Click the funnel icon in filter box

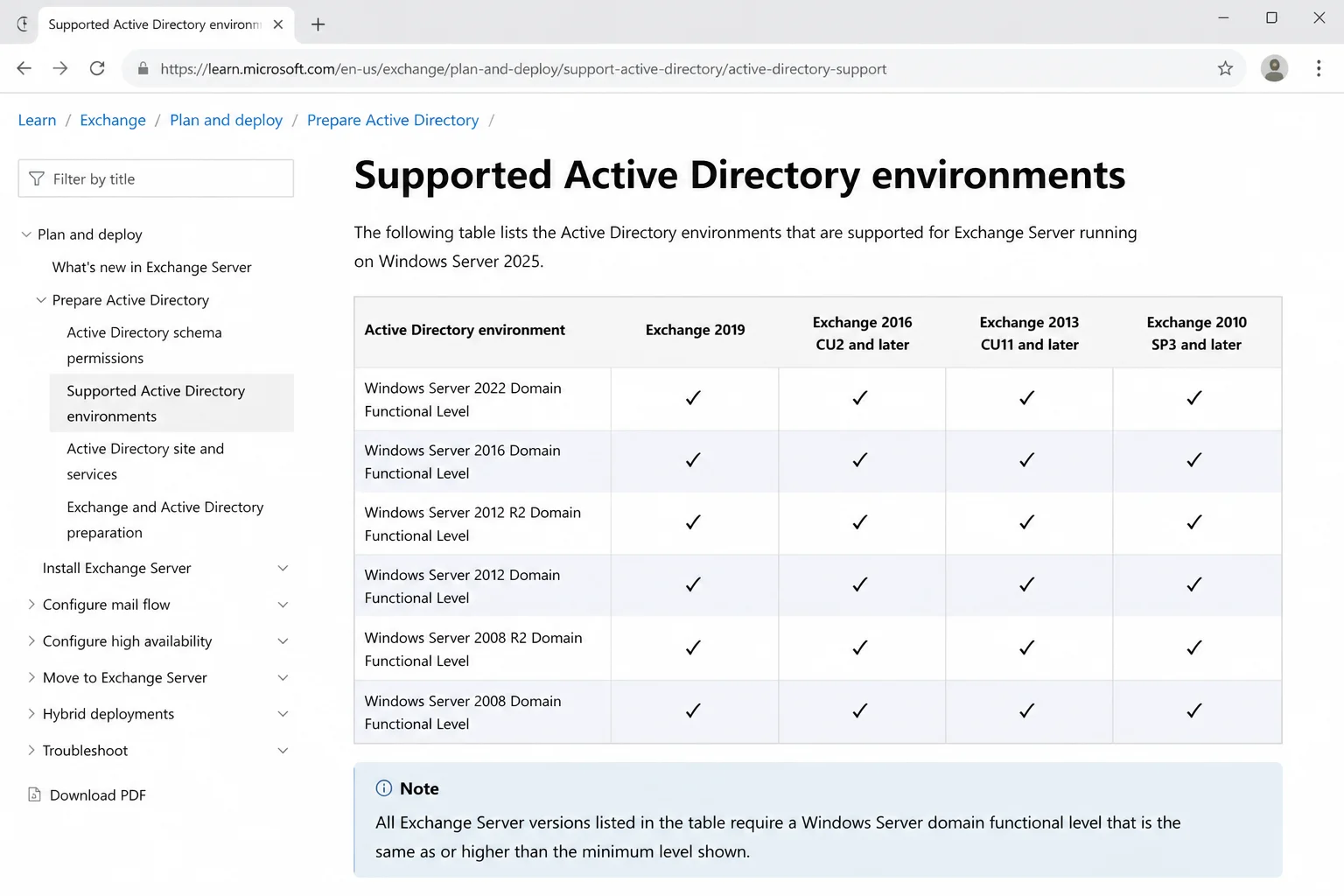[x=37, y=178]
